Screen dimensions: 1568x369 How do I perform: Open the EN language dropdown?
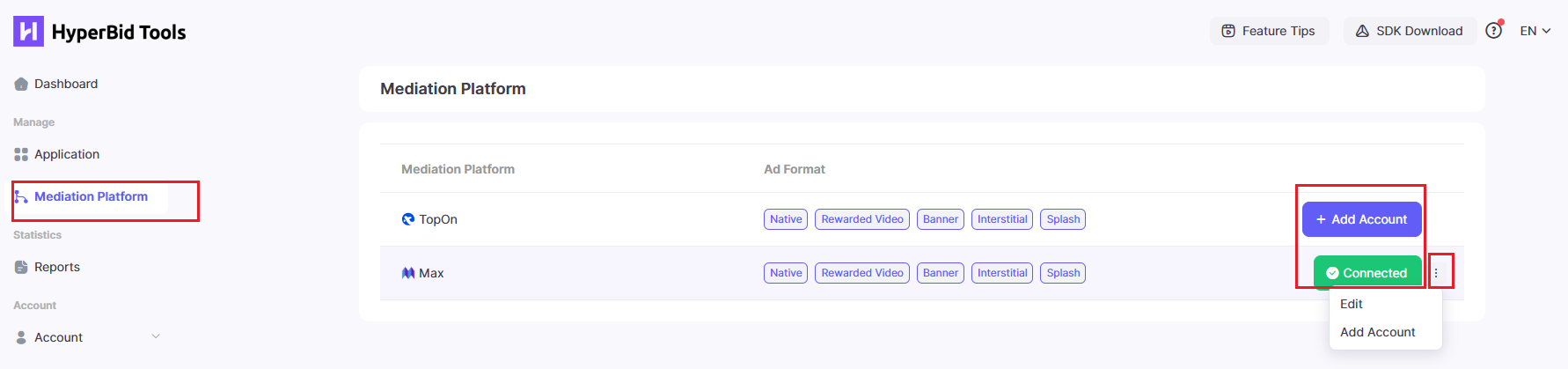pyautogui.click(x=1535, y=31)
